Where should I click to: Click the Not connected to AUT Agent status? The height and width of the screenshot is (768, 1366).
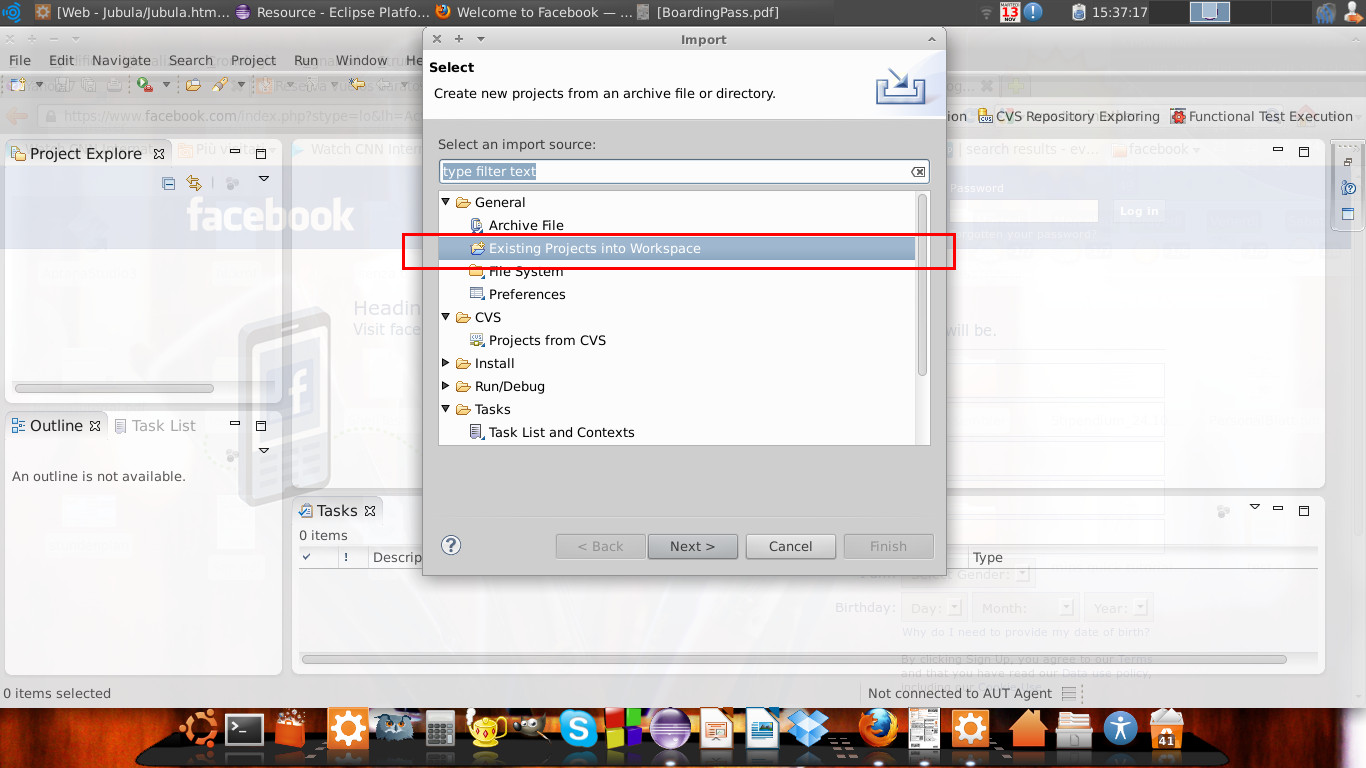(x=960, y=693)
